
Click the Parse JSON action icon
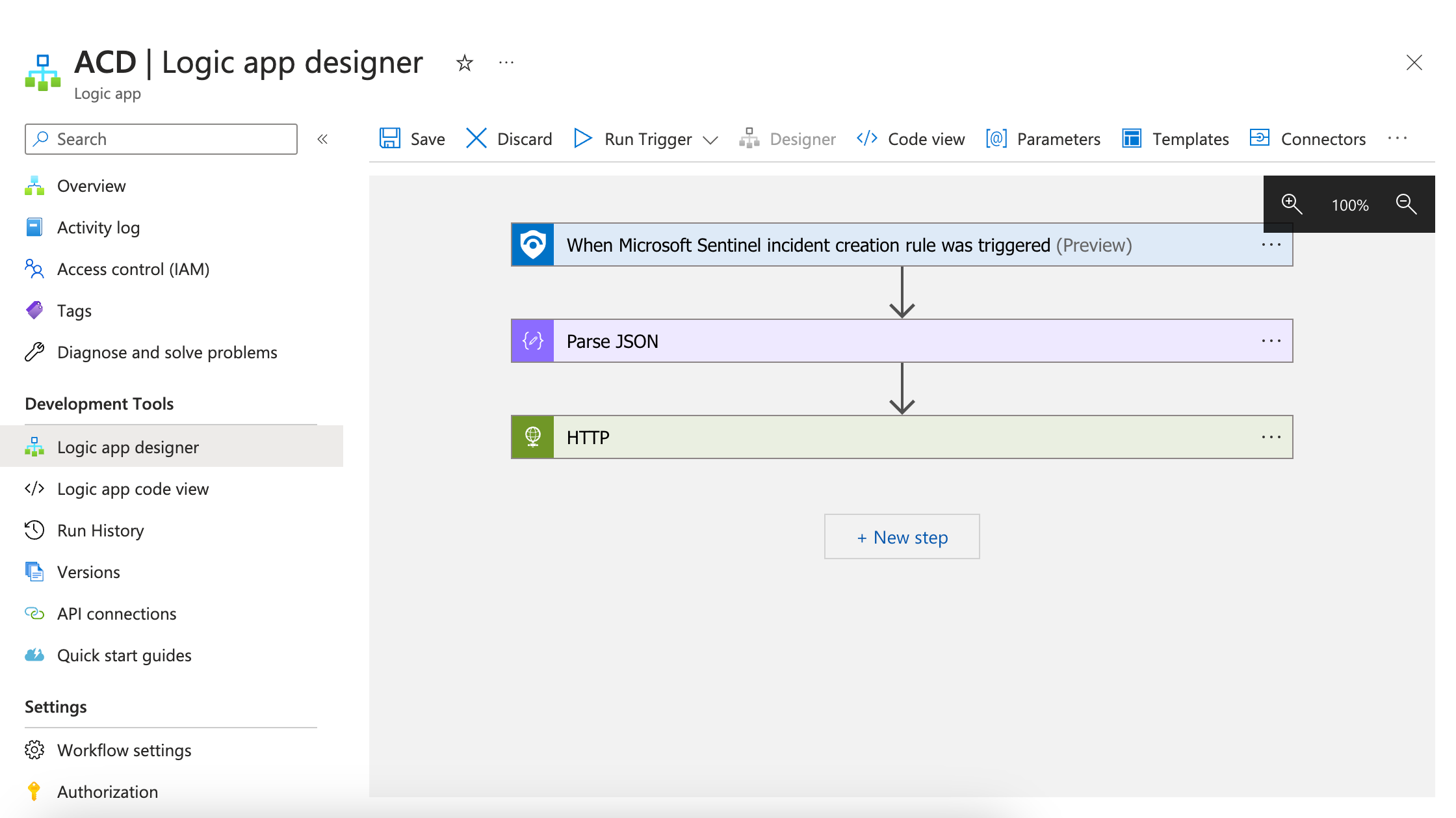coord(532,341)
